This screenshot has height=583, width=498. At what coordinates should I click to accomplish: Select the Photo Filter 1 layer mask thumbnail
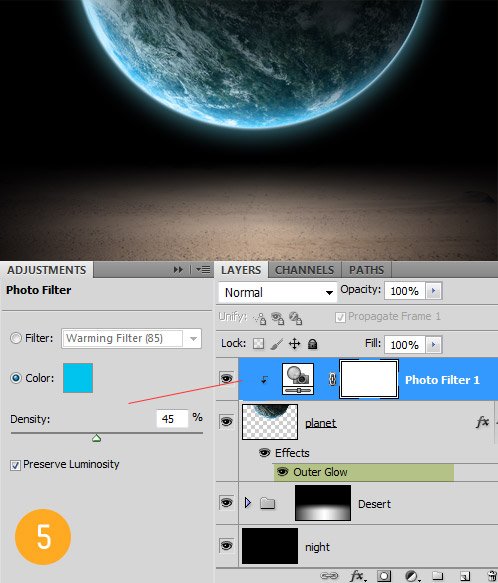tap(369, 379)
